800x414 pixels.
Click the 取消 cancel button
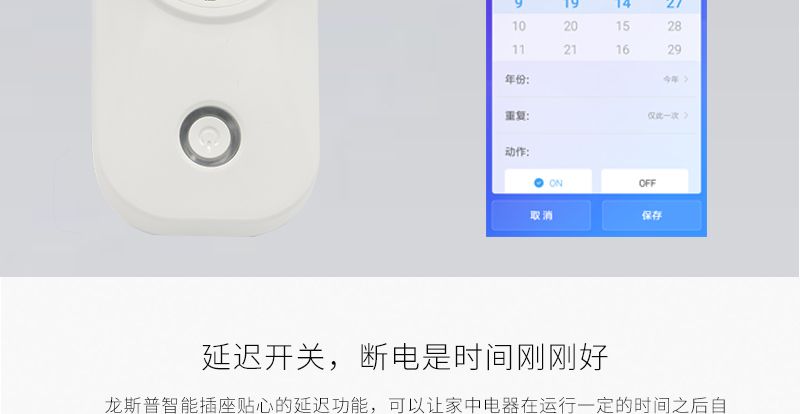pos(541,215)
